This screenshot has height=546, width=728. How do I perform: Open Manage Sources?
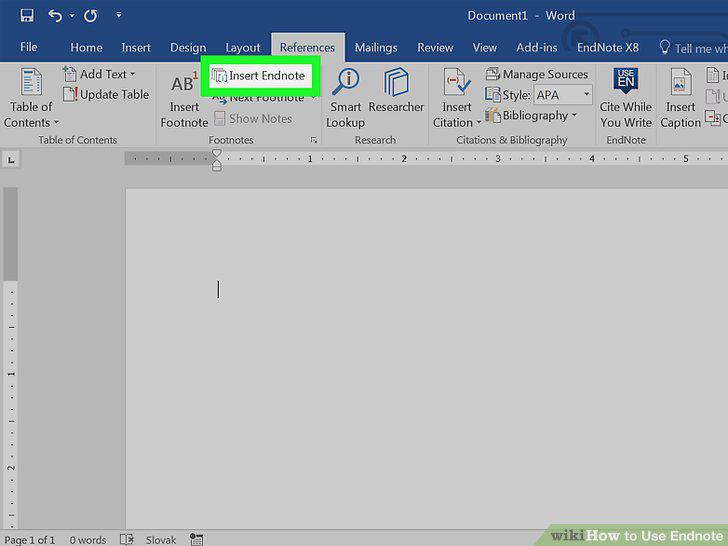click(x=537, y=74)
